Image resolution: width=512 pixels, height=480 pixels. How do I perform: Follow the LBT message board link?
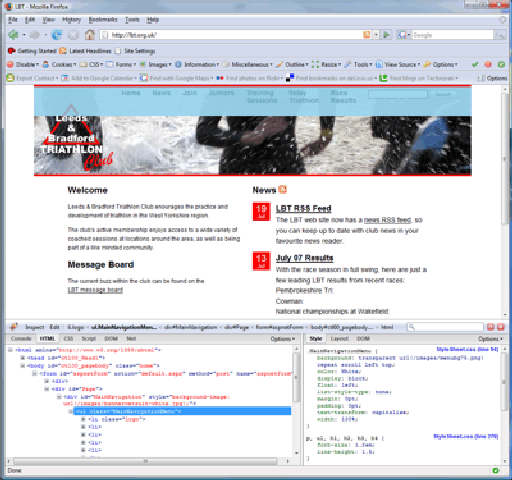(x=95, y=290)
